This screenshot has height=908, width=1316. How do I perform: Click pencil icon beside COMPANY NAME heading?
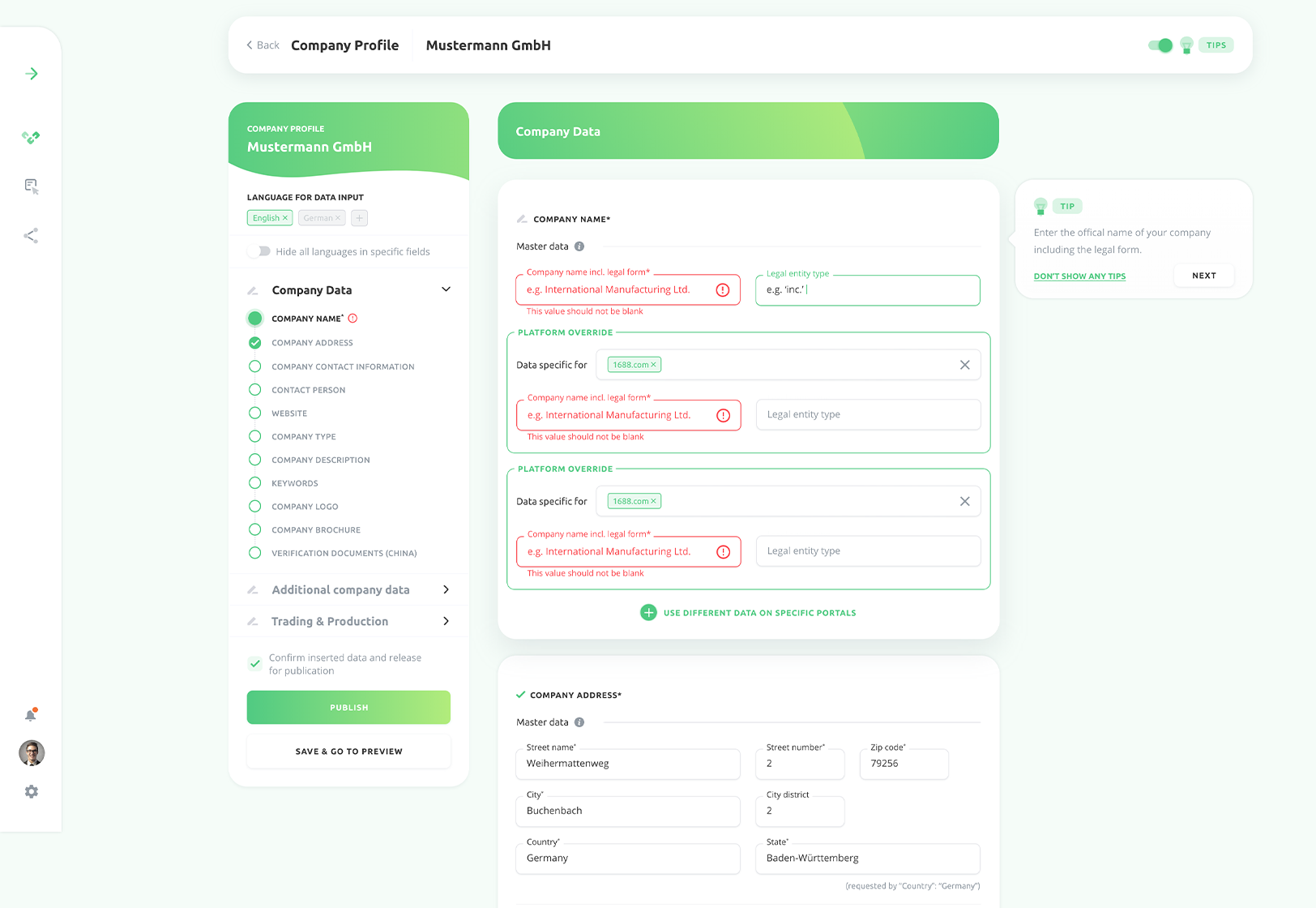pos(522,219)
